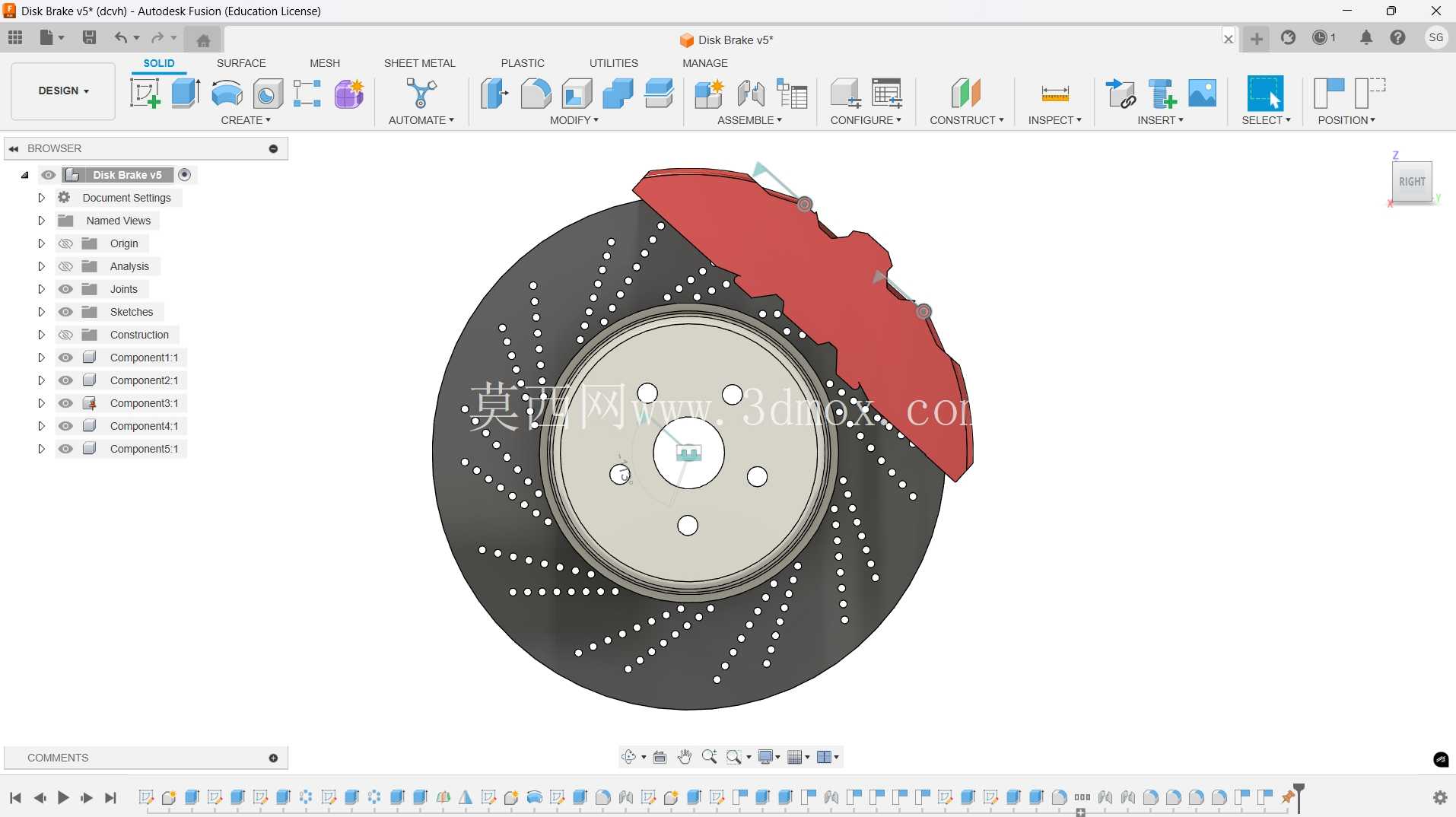Open the Bill of Materials tool

click(x=792, y=94)
